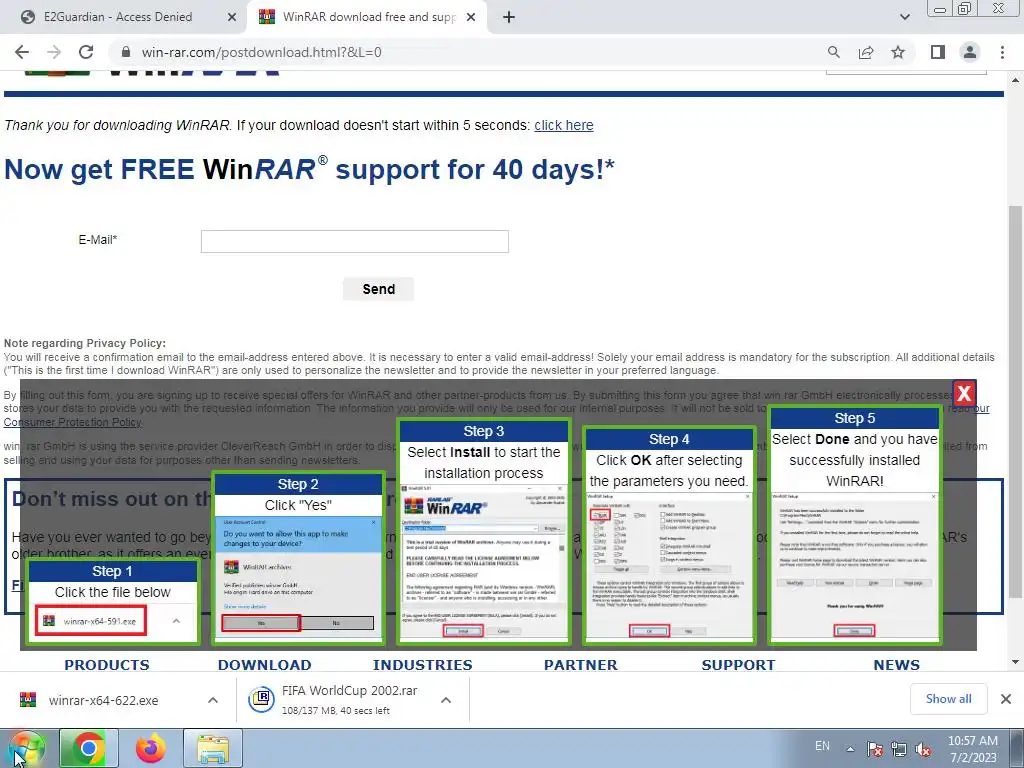
Task: Launch Firefox from the taskbar
Action: 150,748
